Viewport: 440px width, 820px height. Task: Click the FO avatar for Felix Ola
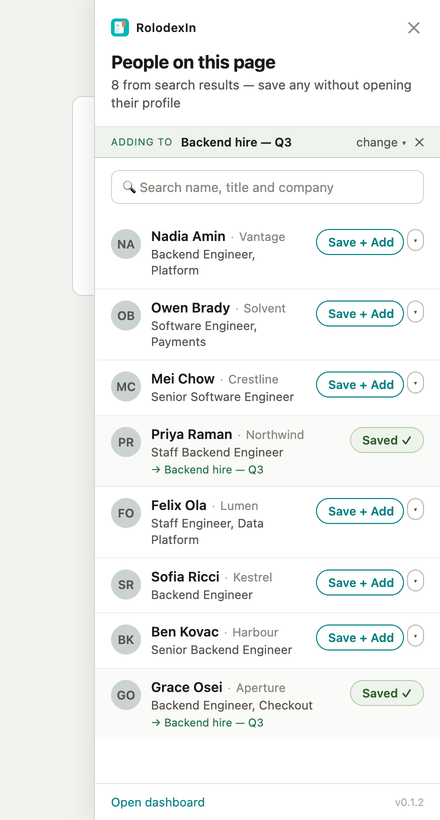click(126, 513)
